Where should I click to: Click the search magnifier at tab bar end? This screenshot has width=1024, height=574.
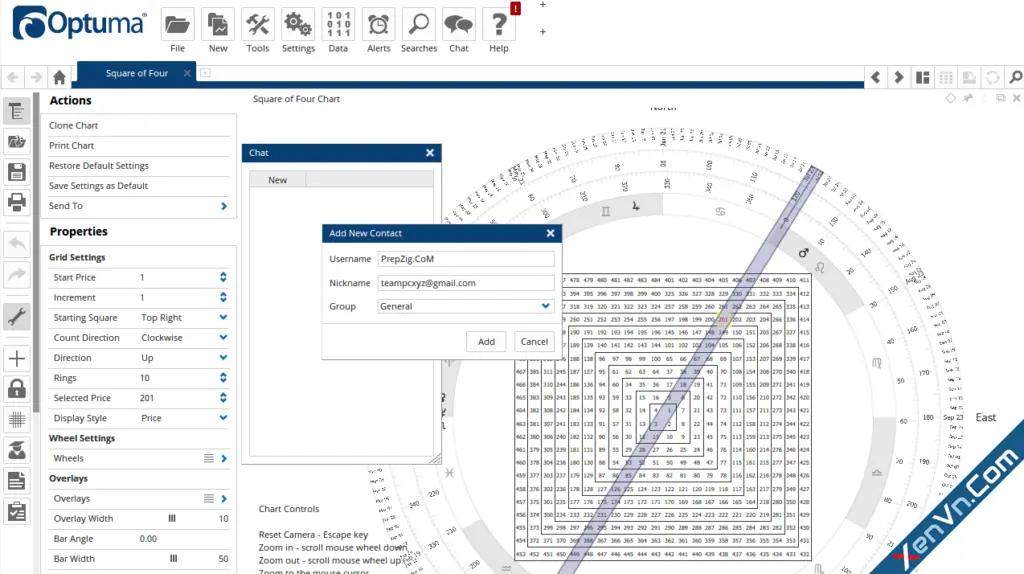[1016, 77]
